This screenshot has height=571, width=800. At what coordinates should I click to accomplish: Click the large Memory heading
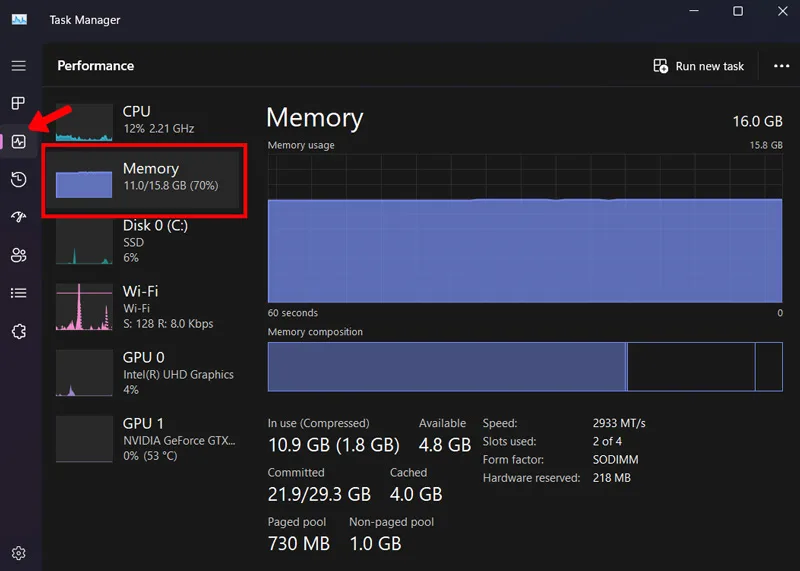pos(314,118)
